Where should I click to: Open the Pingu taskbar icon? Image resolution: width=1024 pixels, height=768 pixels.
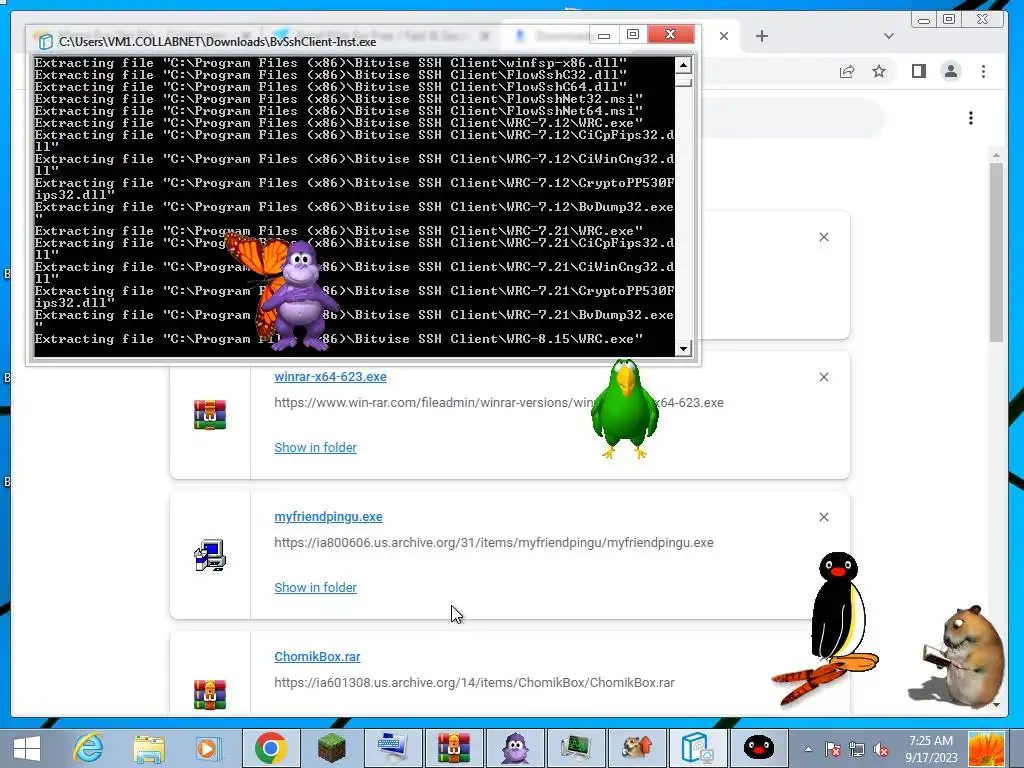758,747
